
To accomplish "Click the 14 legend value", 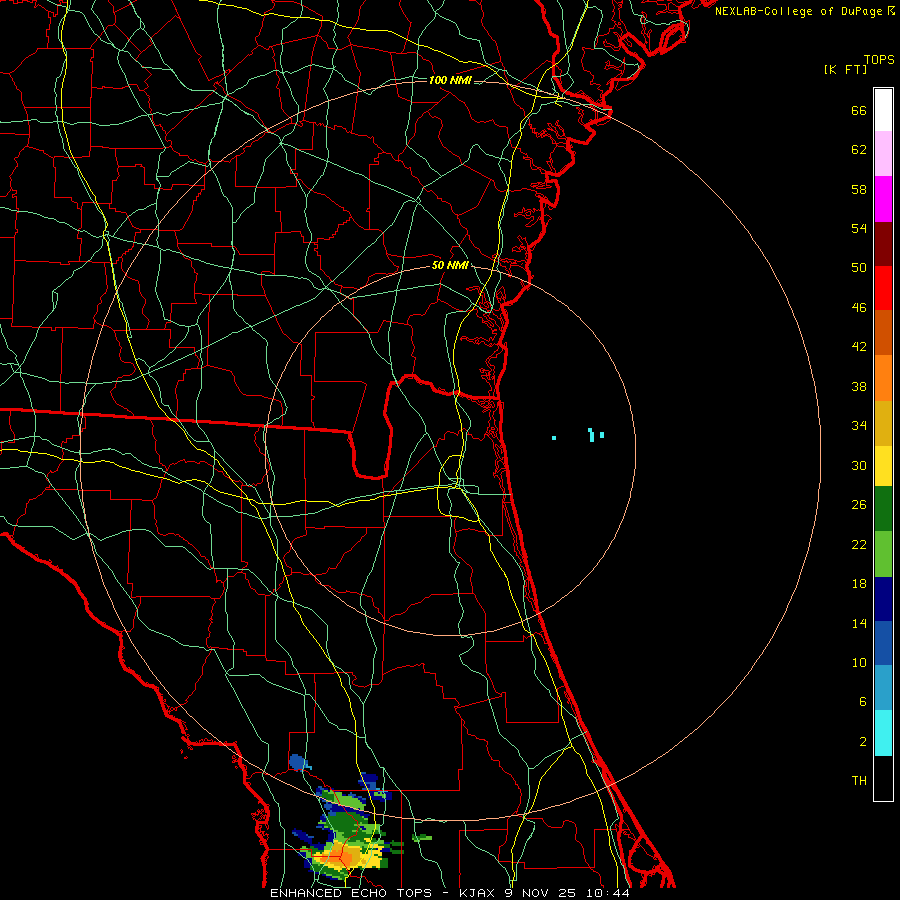I will pyautogui.click(x=859, y=623).
